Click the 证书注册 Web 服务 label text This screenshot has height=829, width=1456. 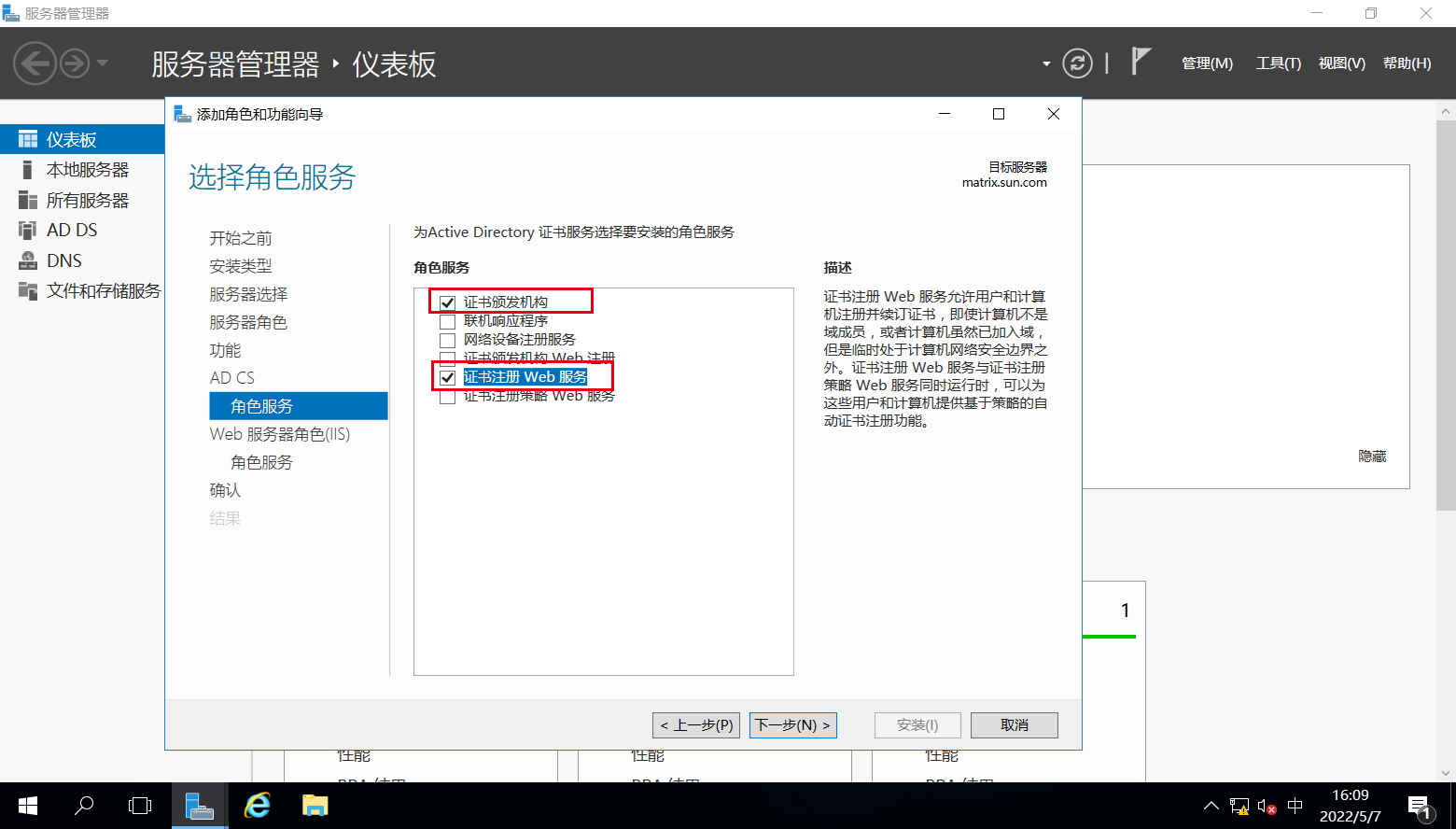click(525, 377)
